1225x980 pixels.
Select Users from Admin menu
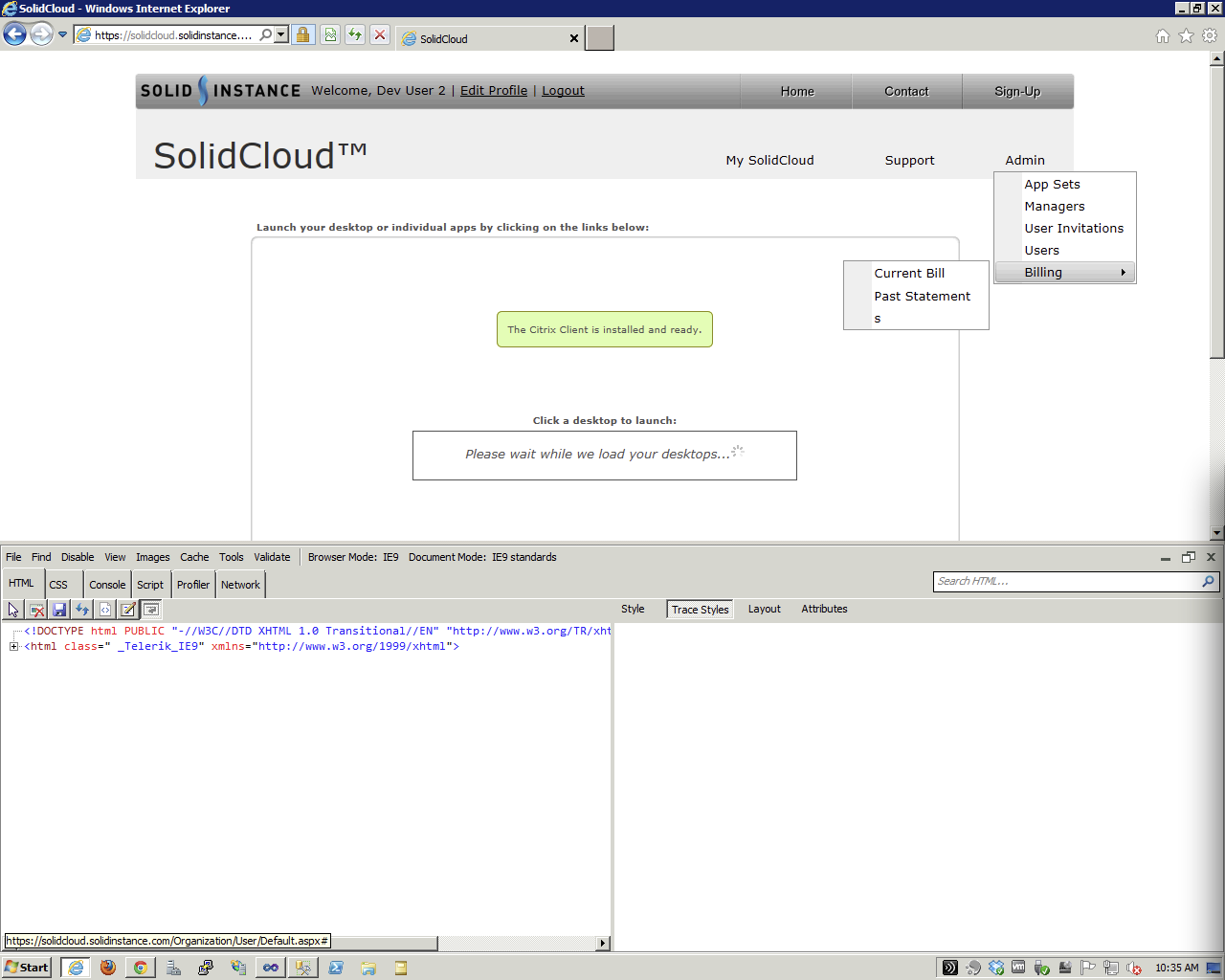1065,251
